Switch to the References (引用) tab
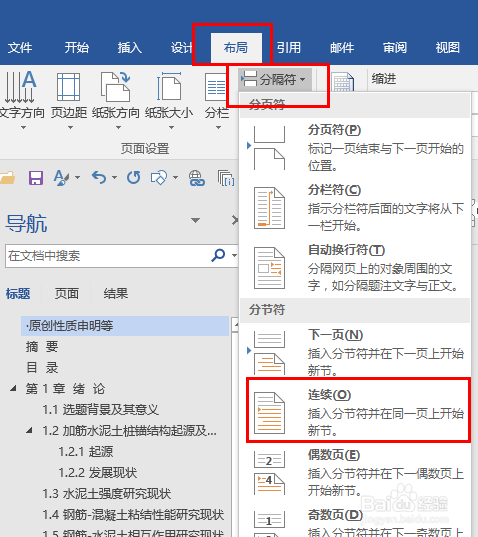Viewport: 478px width, 537px height. [x=289, y=48]
